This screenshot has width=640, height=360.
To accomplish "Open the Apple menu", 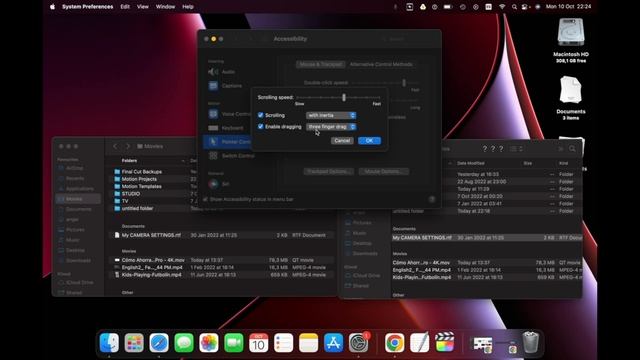I will tap(52, 7).
